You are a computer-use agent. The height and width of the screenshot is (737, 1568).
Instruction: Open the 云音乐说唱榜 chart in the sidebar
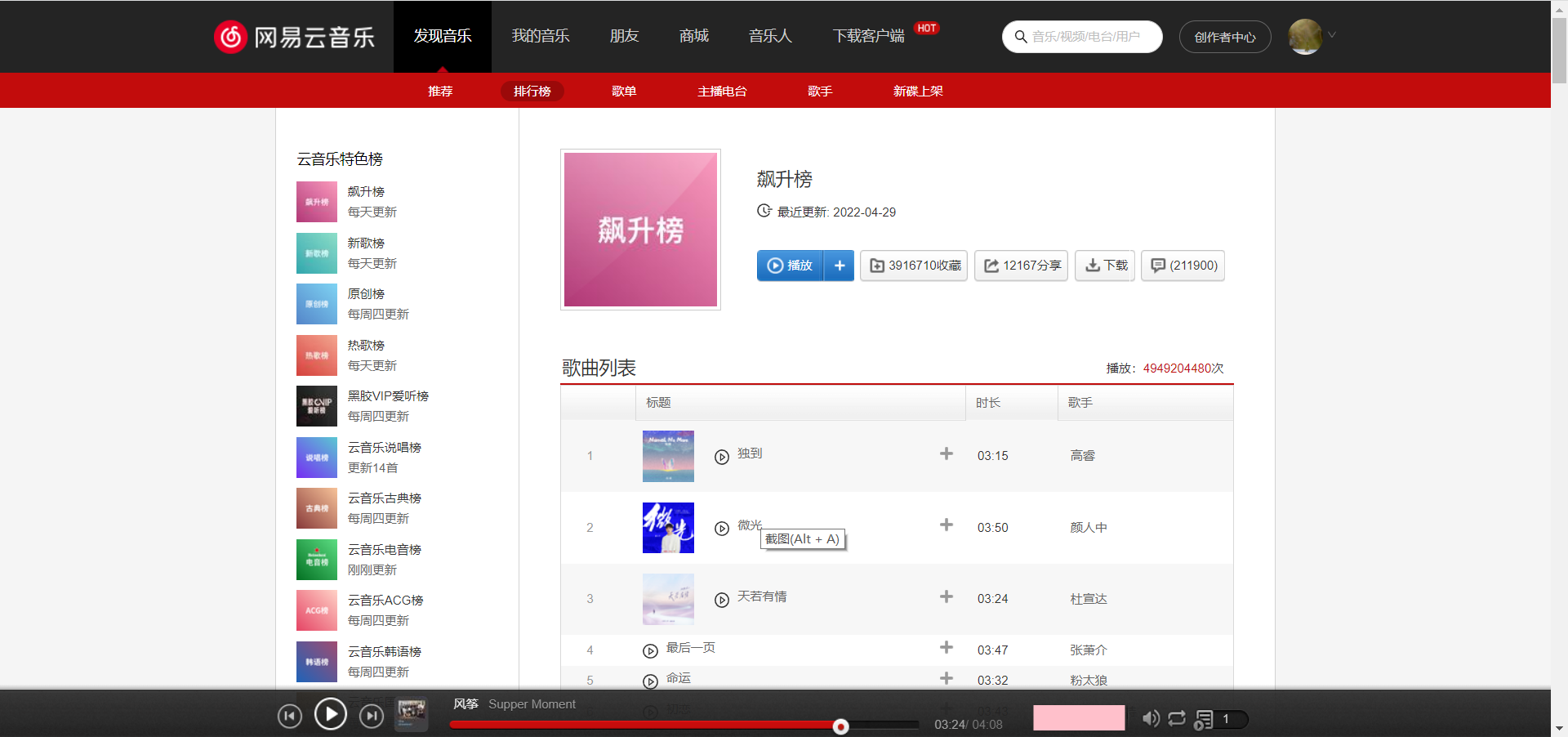pyautogui.click(x=385, y=447)
